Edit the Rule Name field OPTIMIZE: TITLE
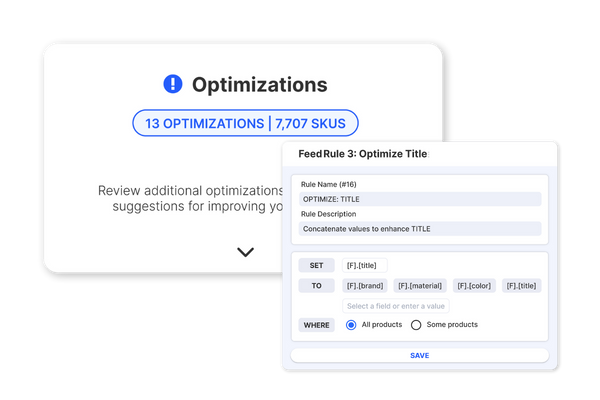 pyautogui.click(x=420, y=199)
